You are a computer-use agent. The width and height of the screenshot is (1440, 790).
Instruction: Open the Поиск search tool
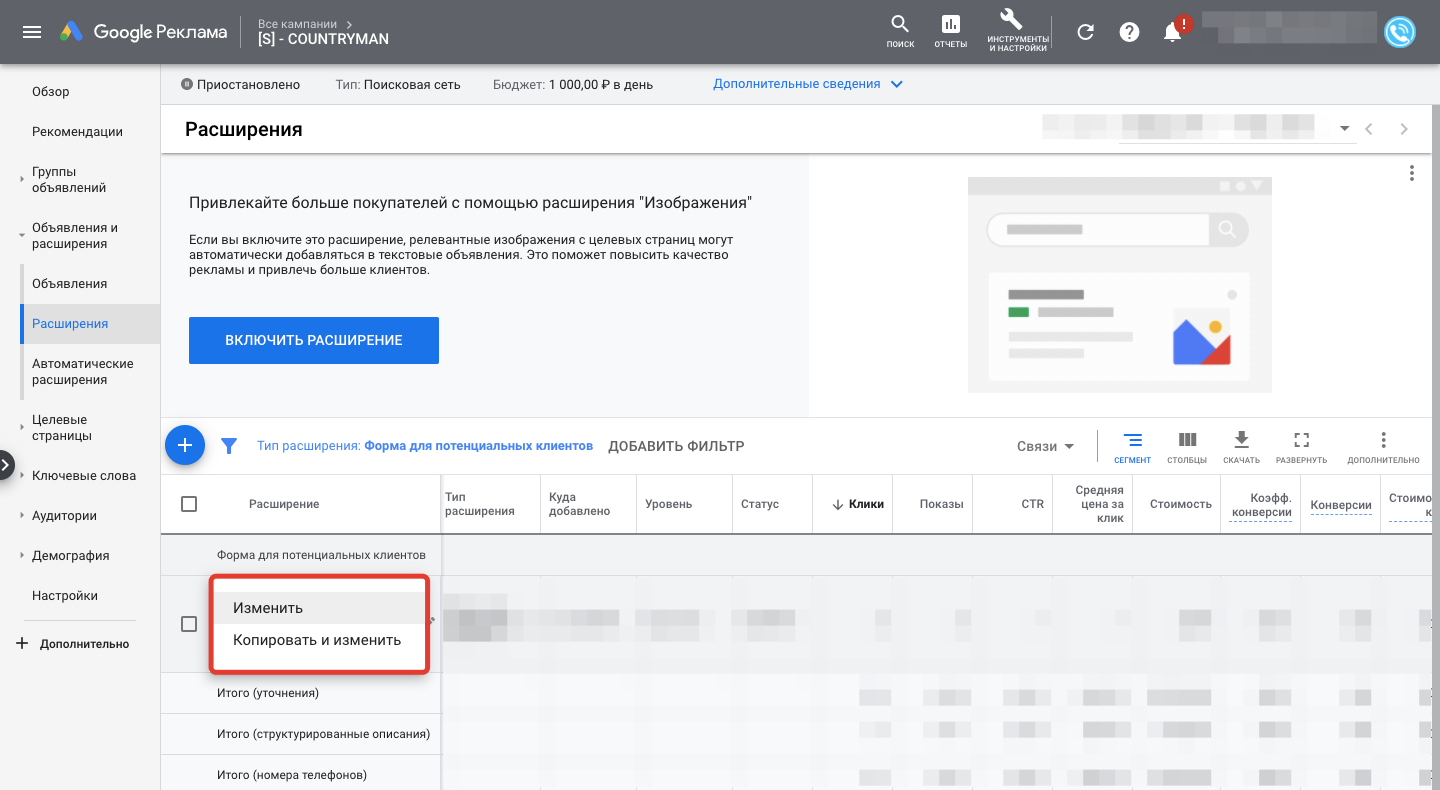point(900,31)
